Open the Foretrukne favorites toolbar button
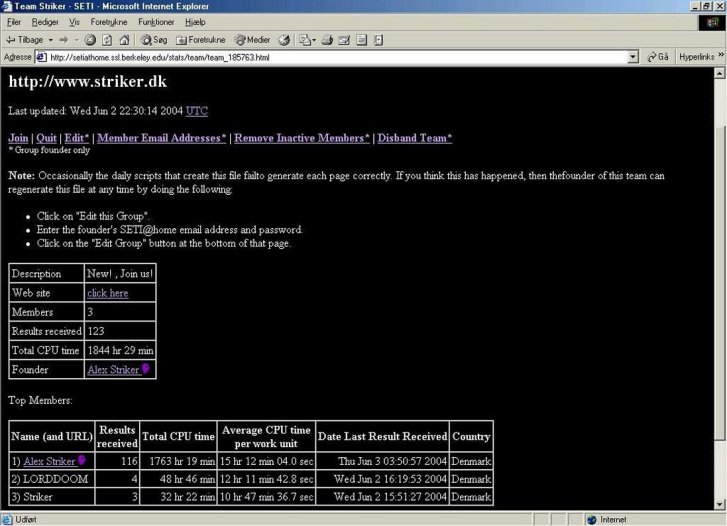This screenshot has height=526, width=727. [x=201, y=40]
